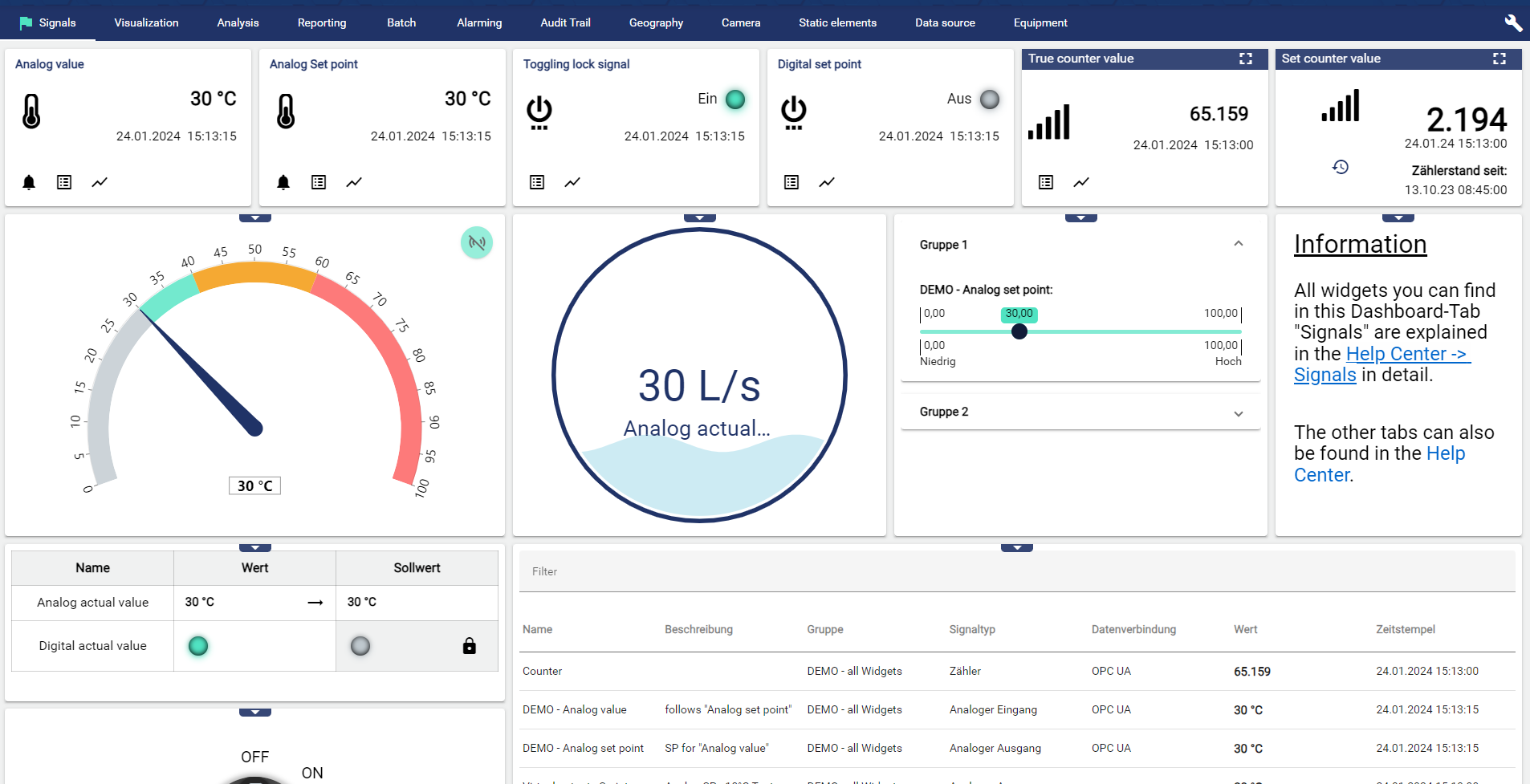The image size is (1530, 784).
Task: Open the dropdown handle above the gauge widget
Action: point(255,218)
